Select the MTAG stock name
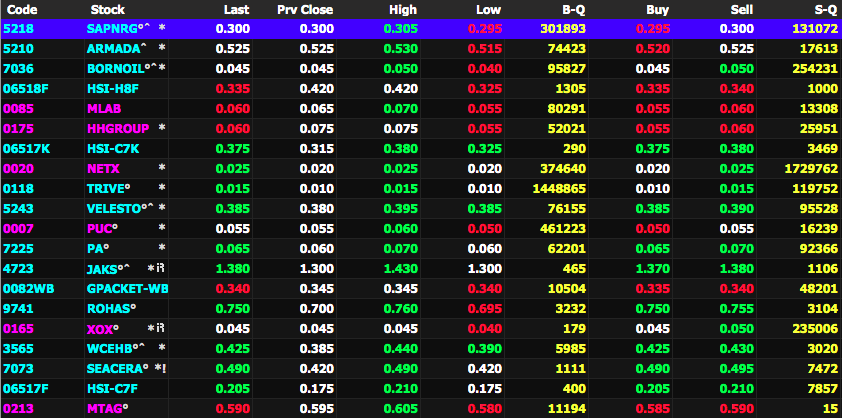The height and width of the screenshot is (418, 842). tap(105, 408)
